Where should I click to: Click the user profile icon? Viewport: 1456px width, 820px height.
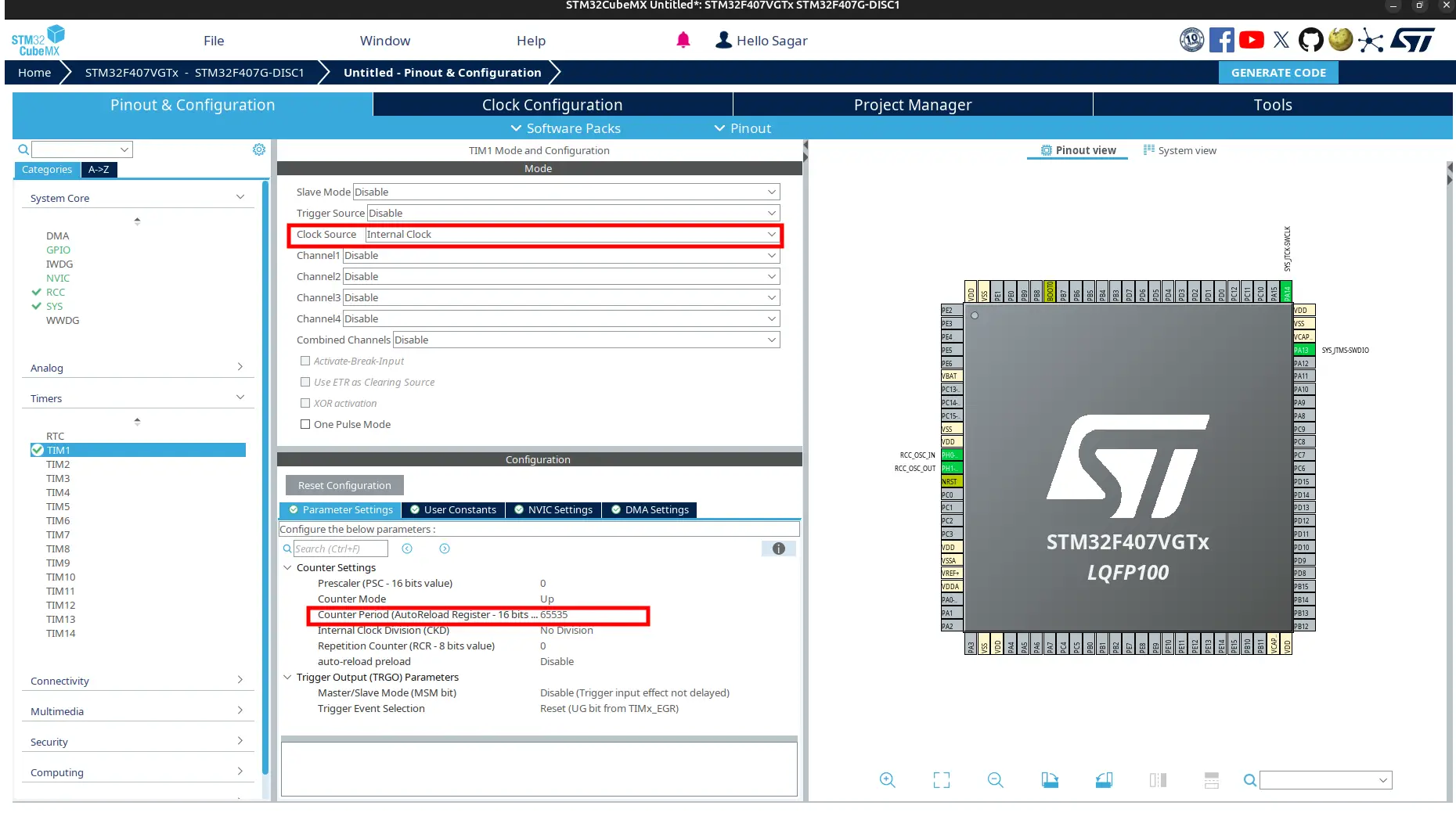click(723, 40)
